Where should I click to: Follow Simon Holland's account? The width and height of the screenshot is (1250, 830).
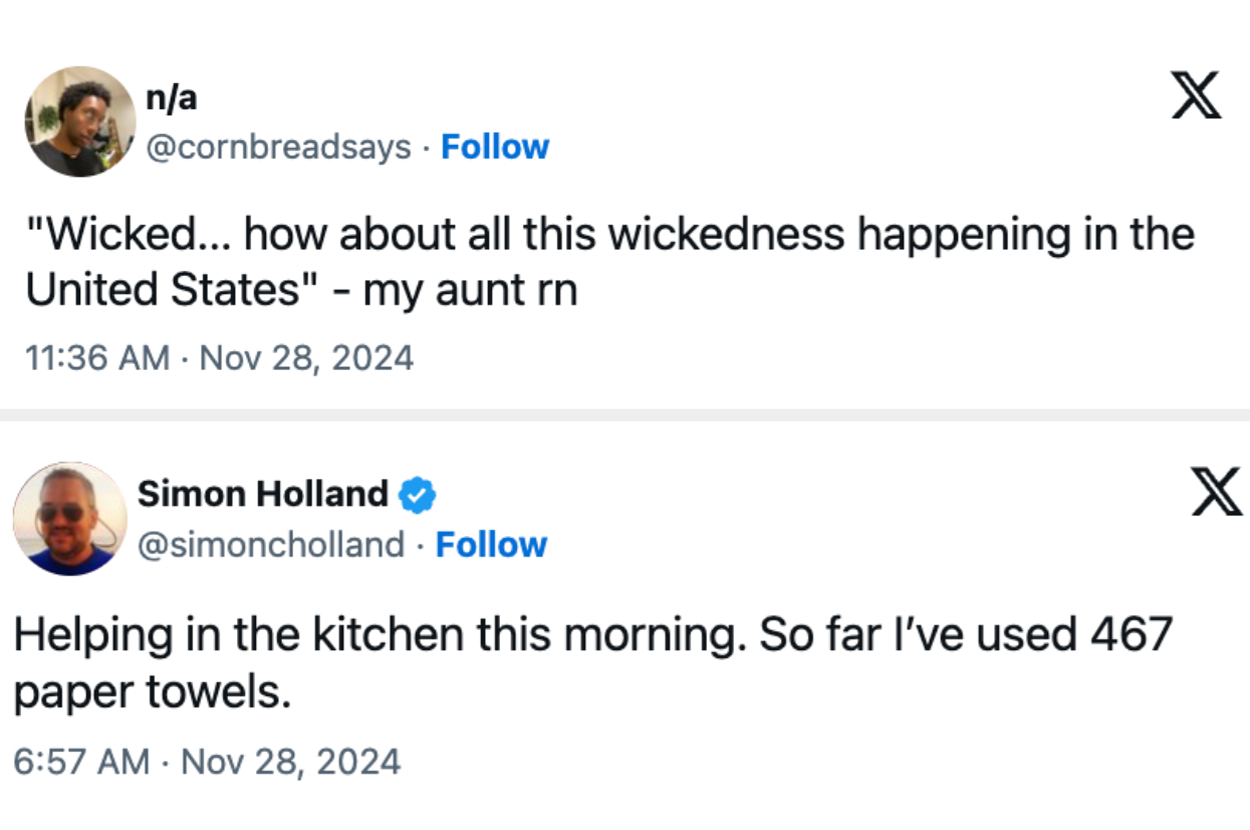[x=491, y=545]
